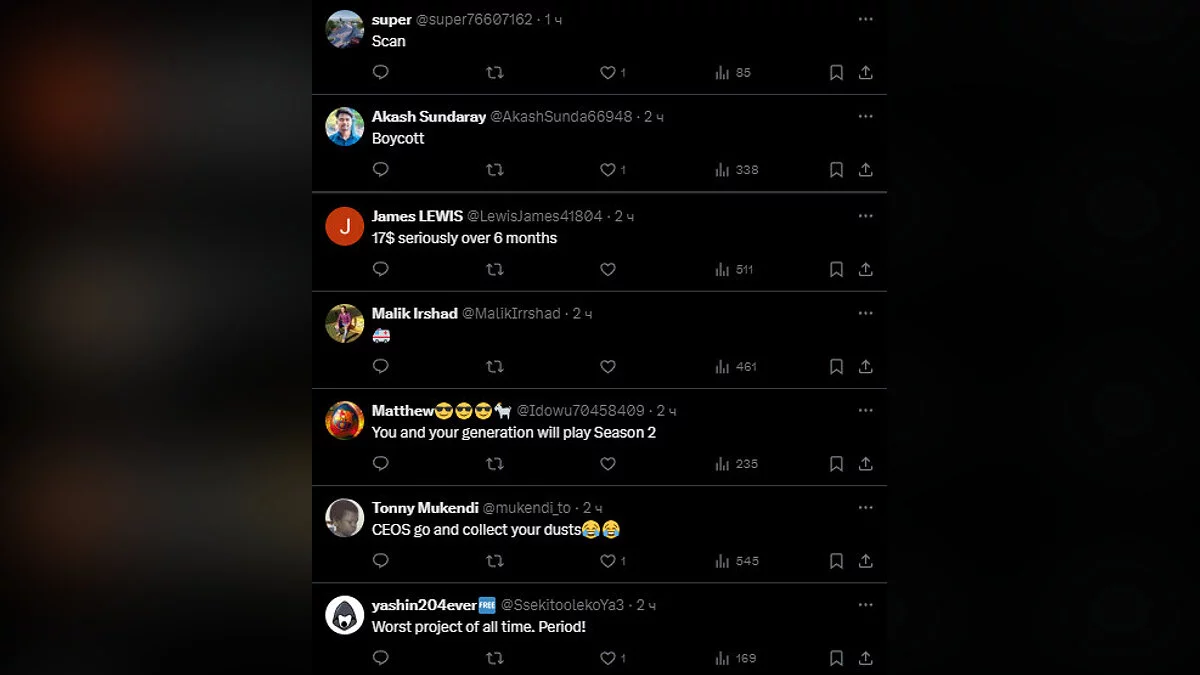Bookmark Matthew's Season 2 tweet
Screen dimensions: 1200x675
point(836,464)
